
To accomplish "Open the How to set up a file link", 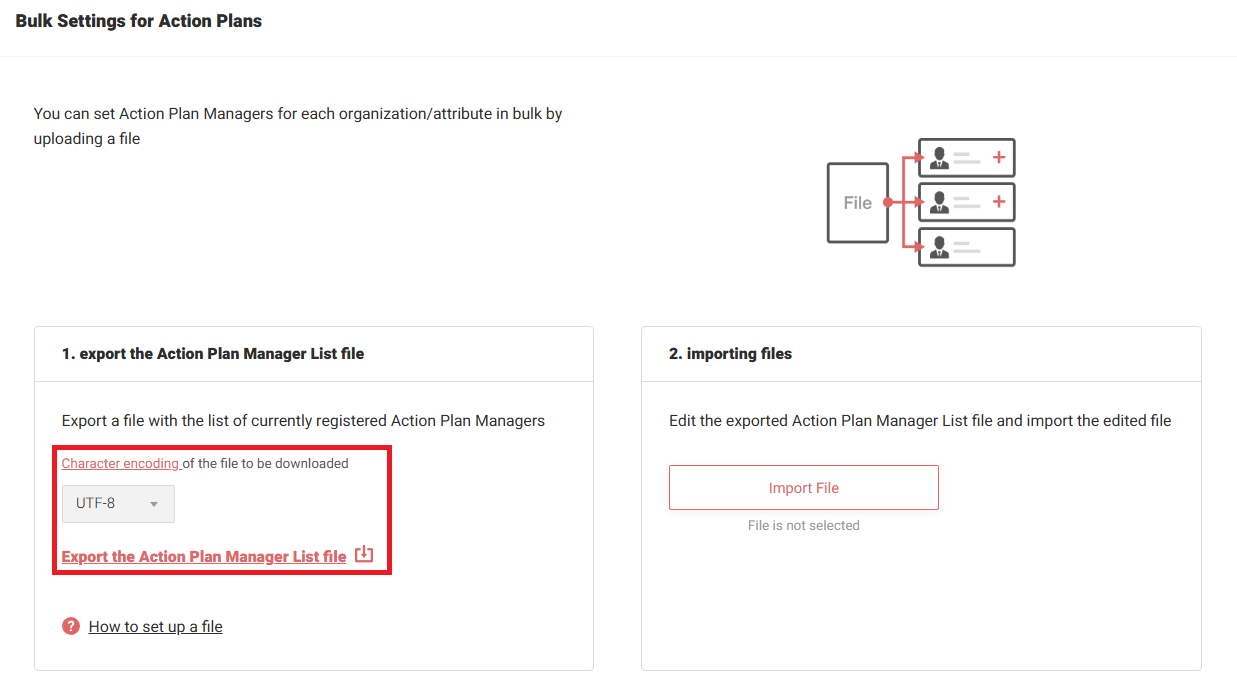I will click(x=155, y=627).
